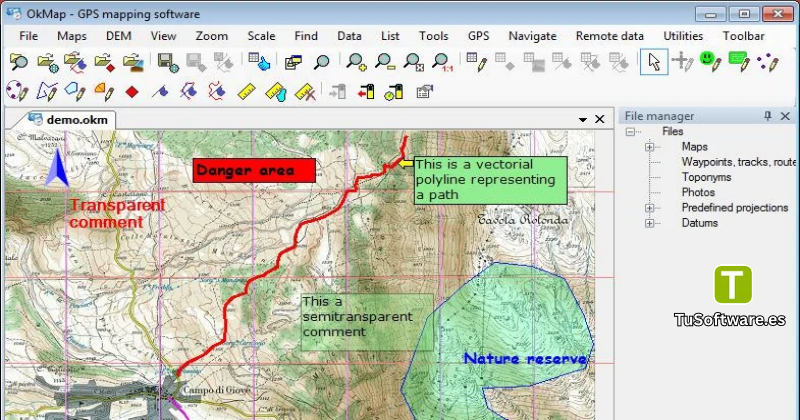Select the Maps tree item label
Image resolution: width=800 pixels, height=420 pixels.
coord(694,147)
